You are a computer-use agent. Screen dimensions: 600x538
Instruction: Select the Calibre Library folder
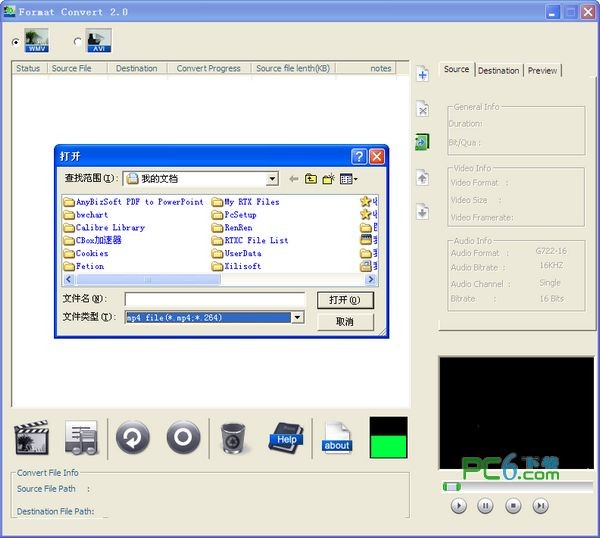(x=104, y=228)
